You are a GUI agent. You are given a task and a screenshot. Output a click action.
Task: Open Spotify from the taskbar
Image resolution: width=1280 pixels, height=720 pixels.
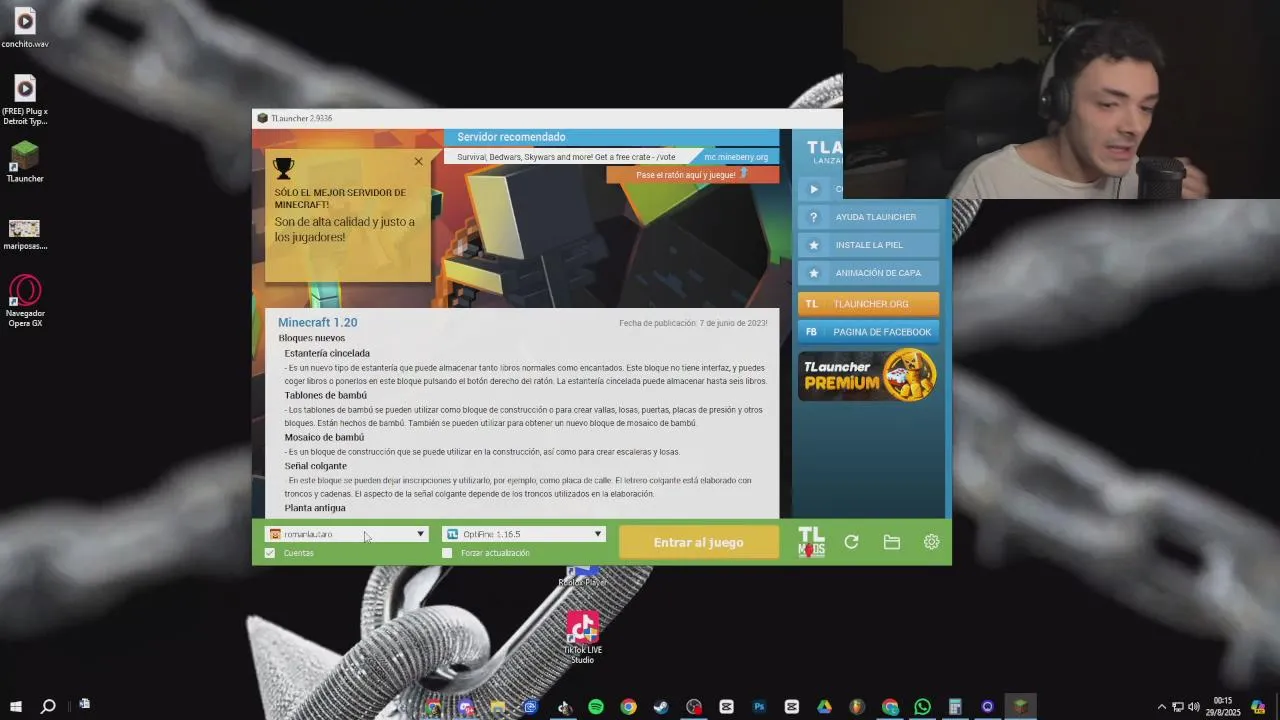click(596, 707)
